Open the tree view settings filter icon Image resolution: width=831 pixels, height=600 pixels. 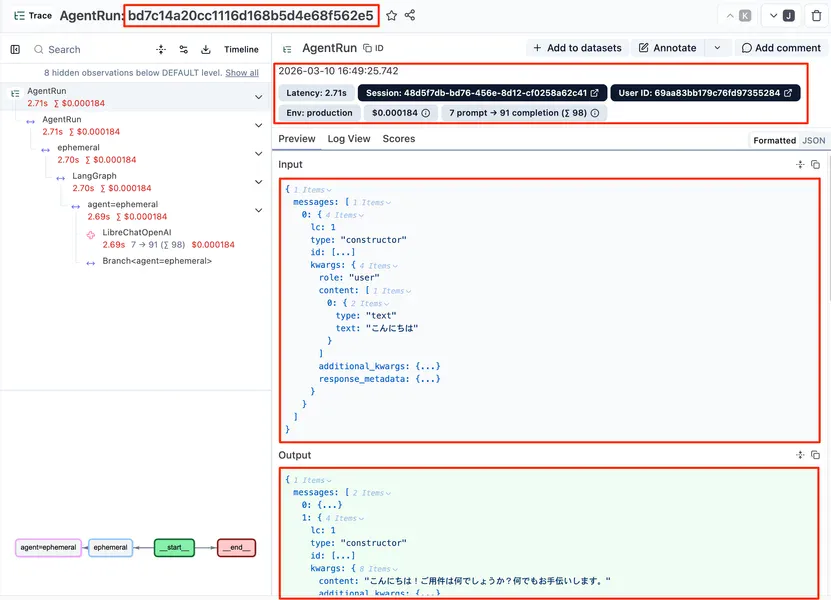pyautogui.click(x=183, y=49)
